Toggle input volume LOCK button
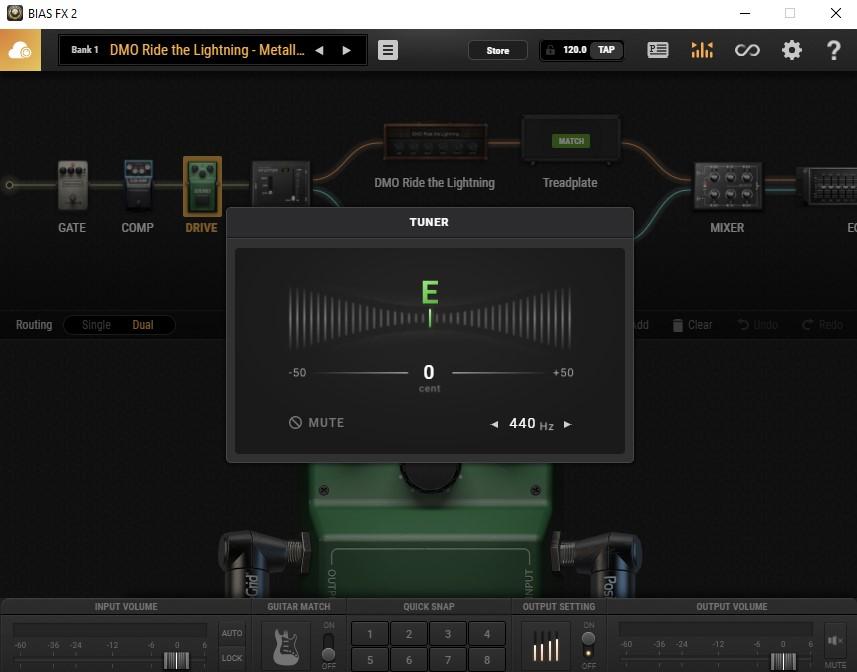 tap(232, 658)
